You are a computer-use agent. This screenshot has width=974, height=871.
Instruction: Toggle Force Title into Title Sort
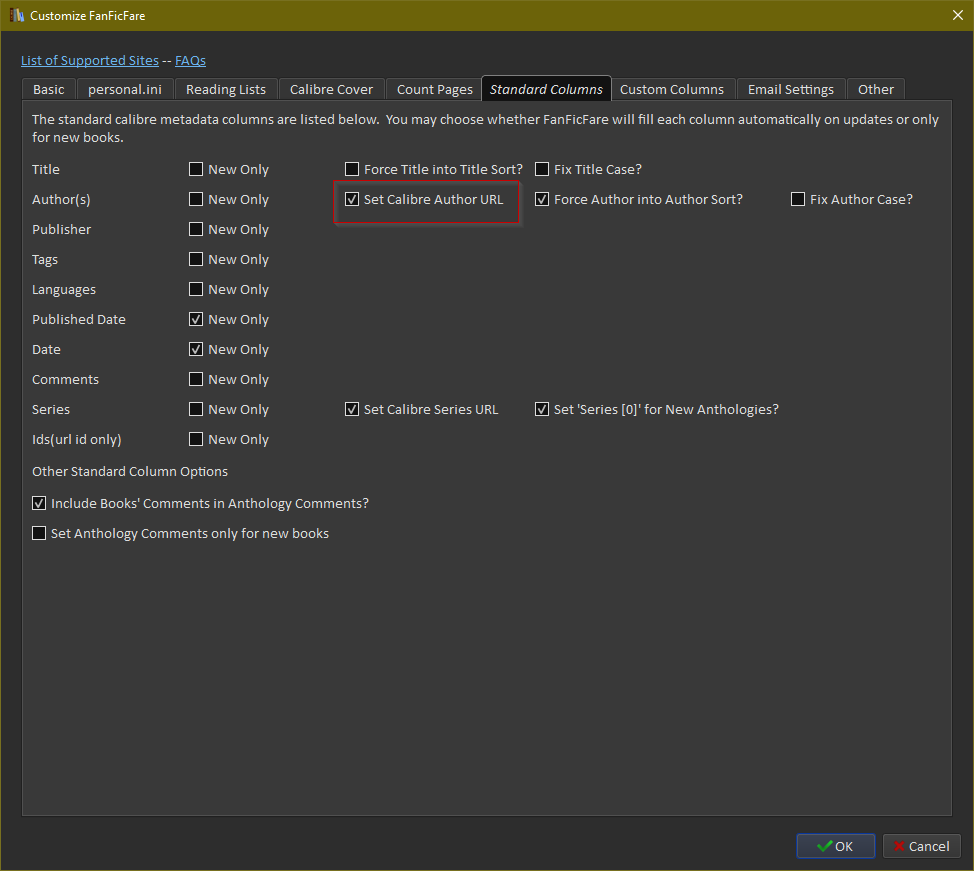coord(352,170)
